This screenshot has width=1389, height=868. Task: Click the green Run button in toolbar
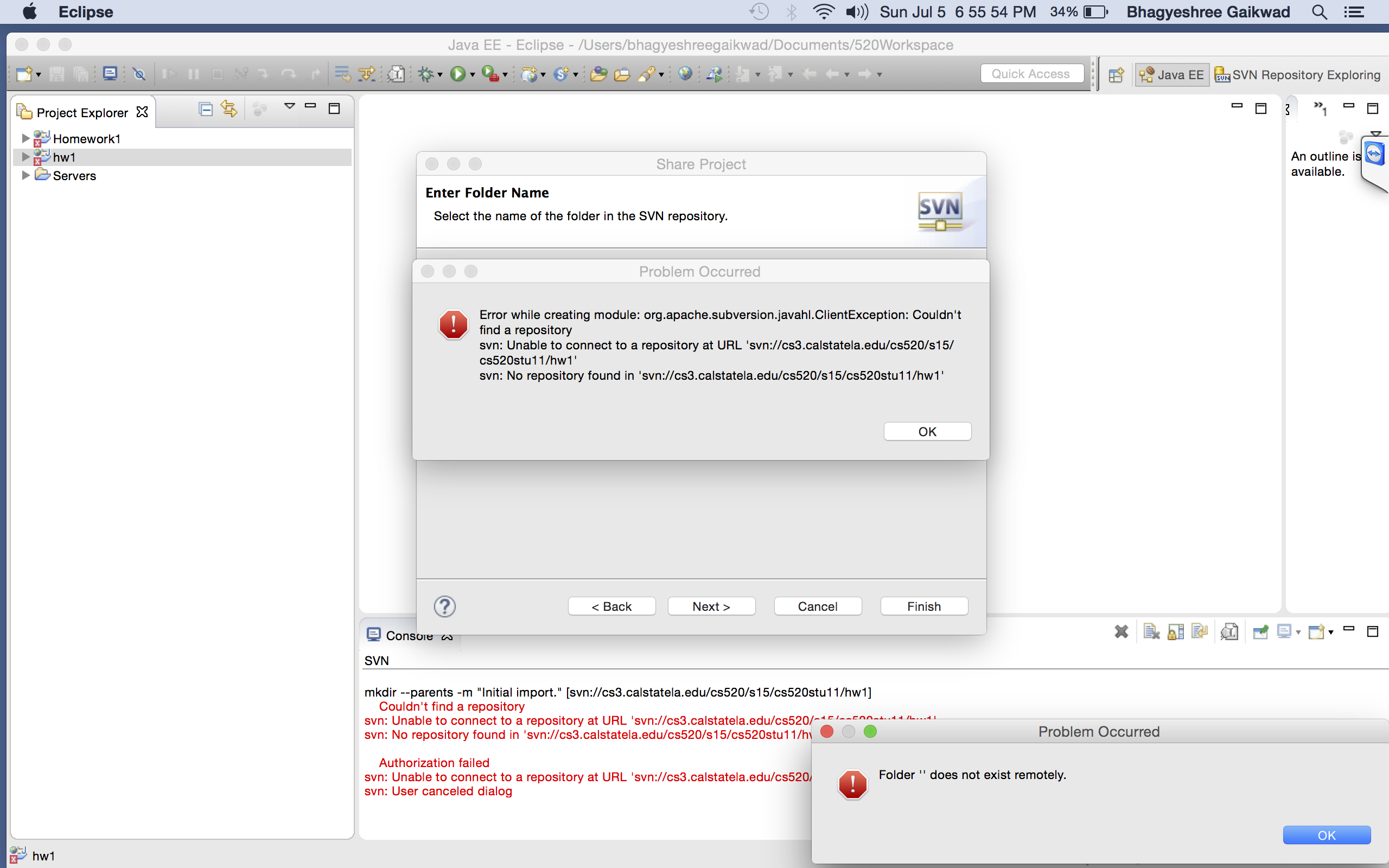(x=458, y=74)
